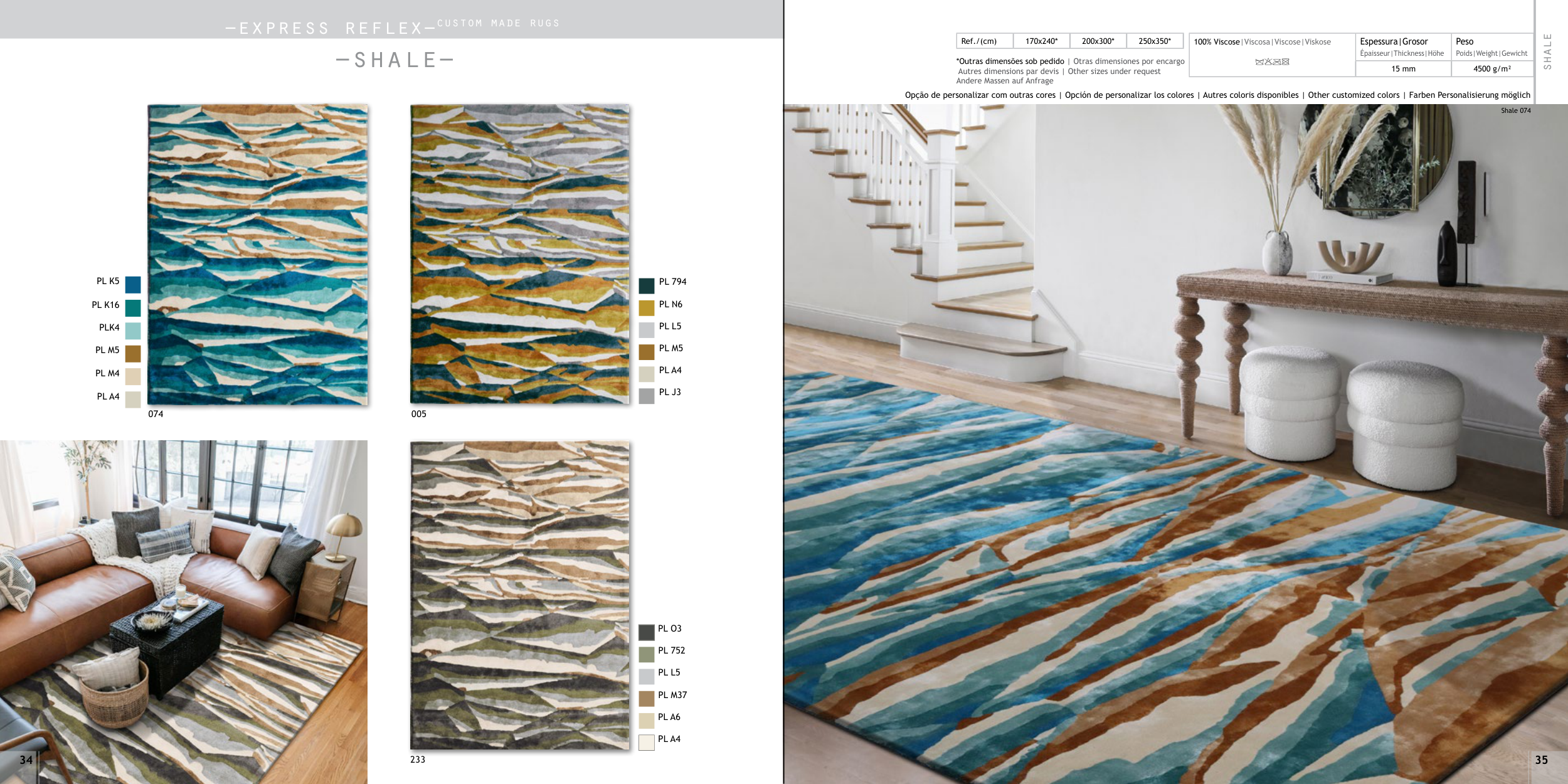
Task: Click the 170x240 size cell
Action: pyautogui.click(x=1041, y=41)
